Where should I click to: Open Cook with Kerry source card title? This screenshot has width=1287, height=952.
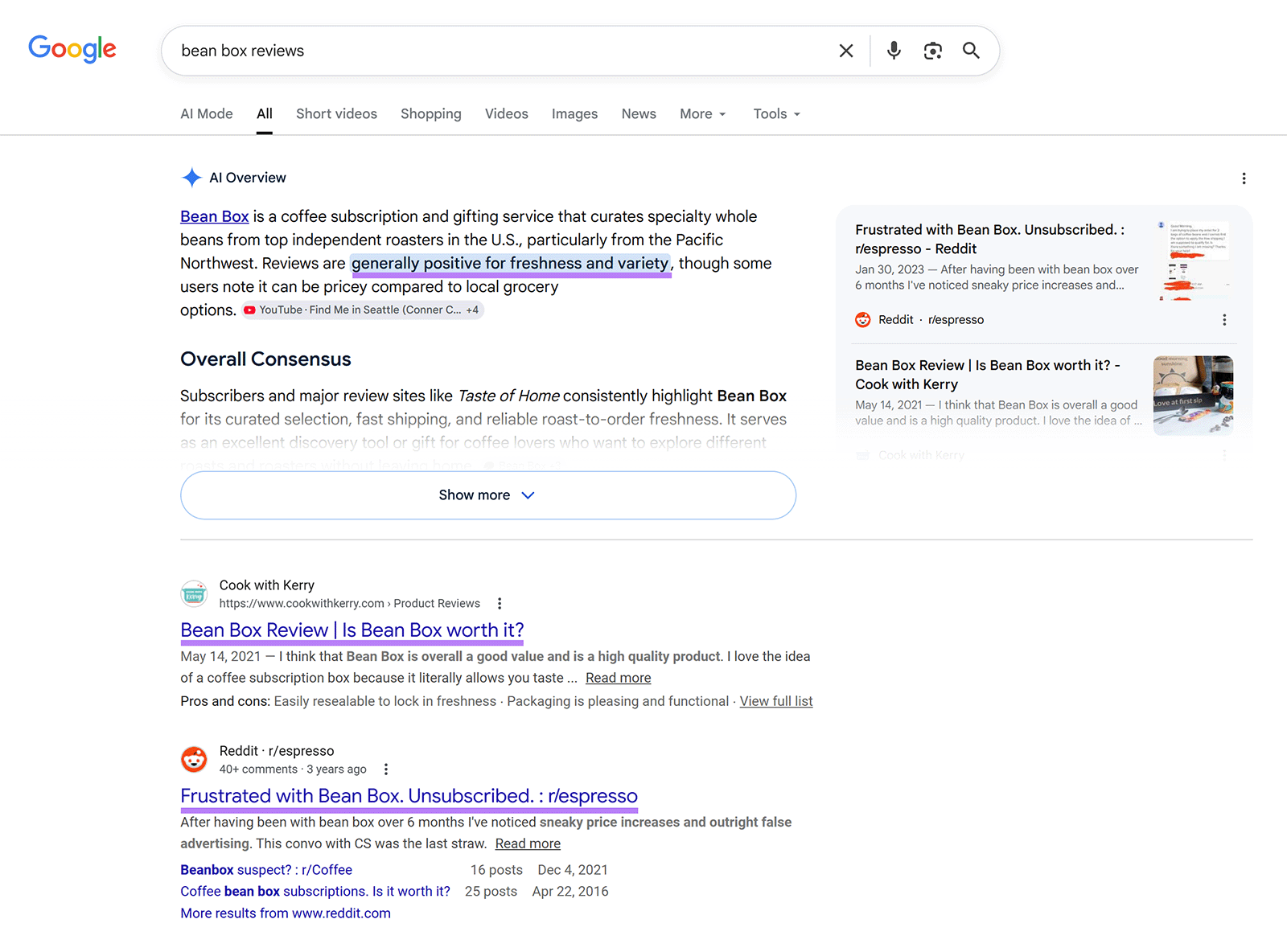coord(988,375)
